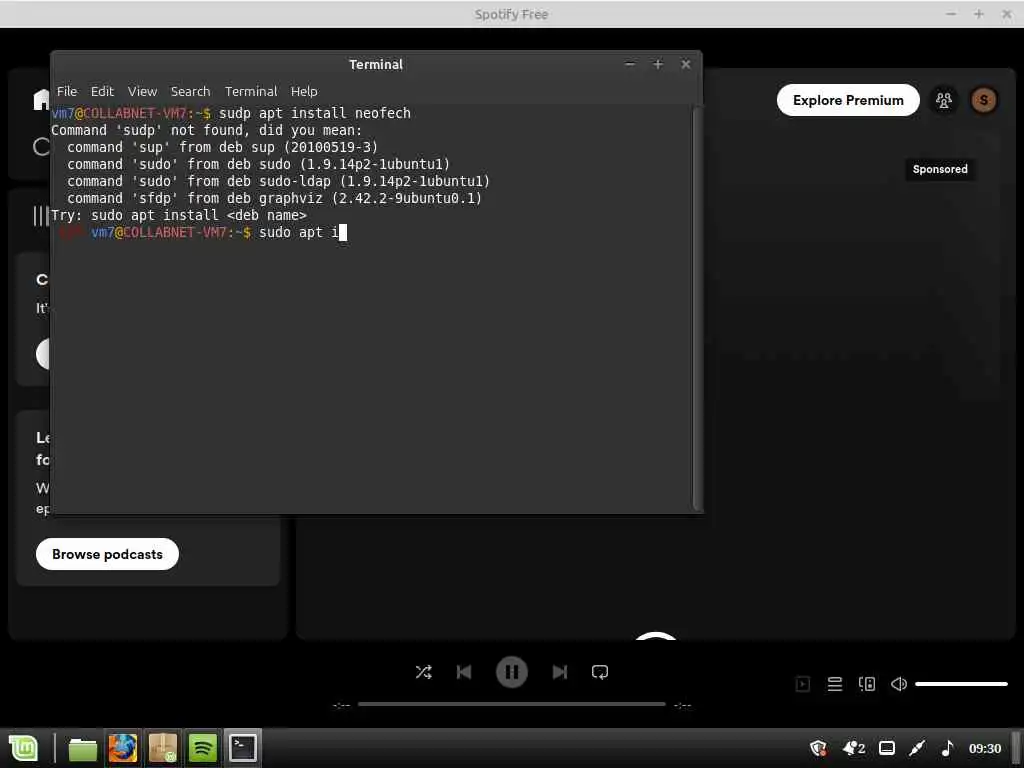Open the Terminal Edit menu
The height and width of the screenshot is (768, 1024).
click(102, 91)
